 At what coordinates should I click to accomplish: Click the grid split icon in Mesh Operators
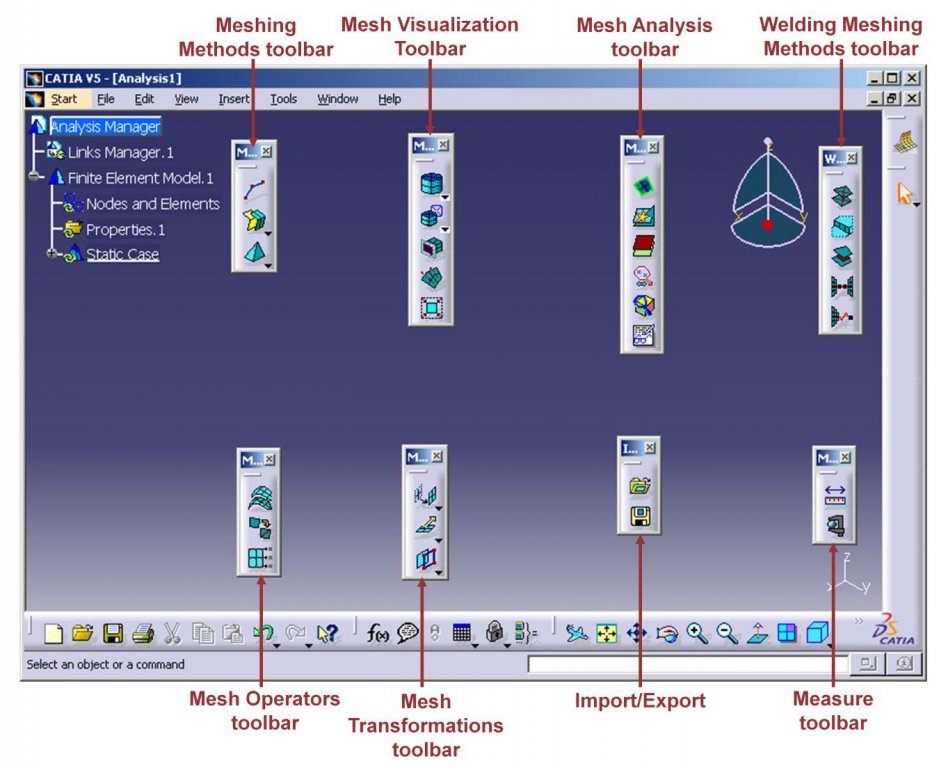tap(260, 558)
